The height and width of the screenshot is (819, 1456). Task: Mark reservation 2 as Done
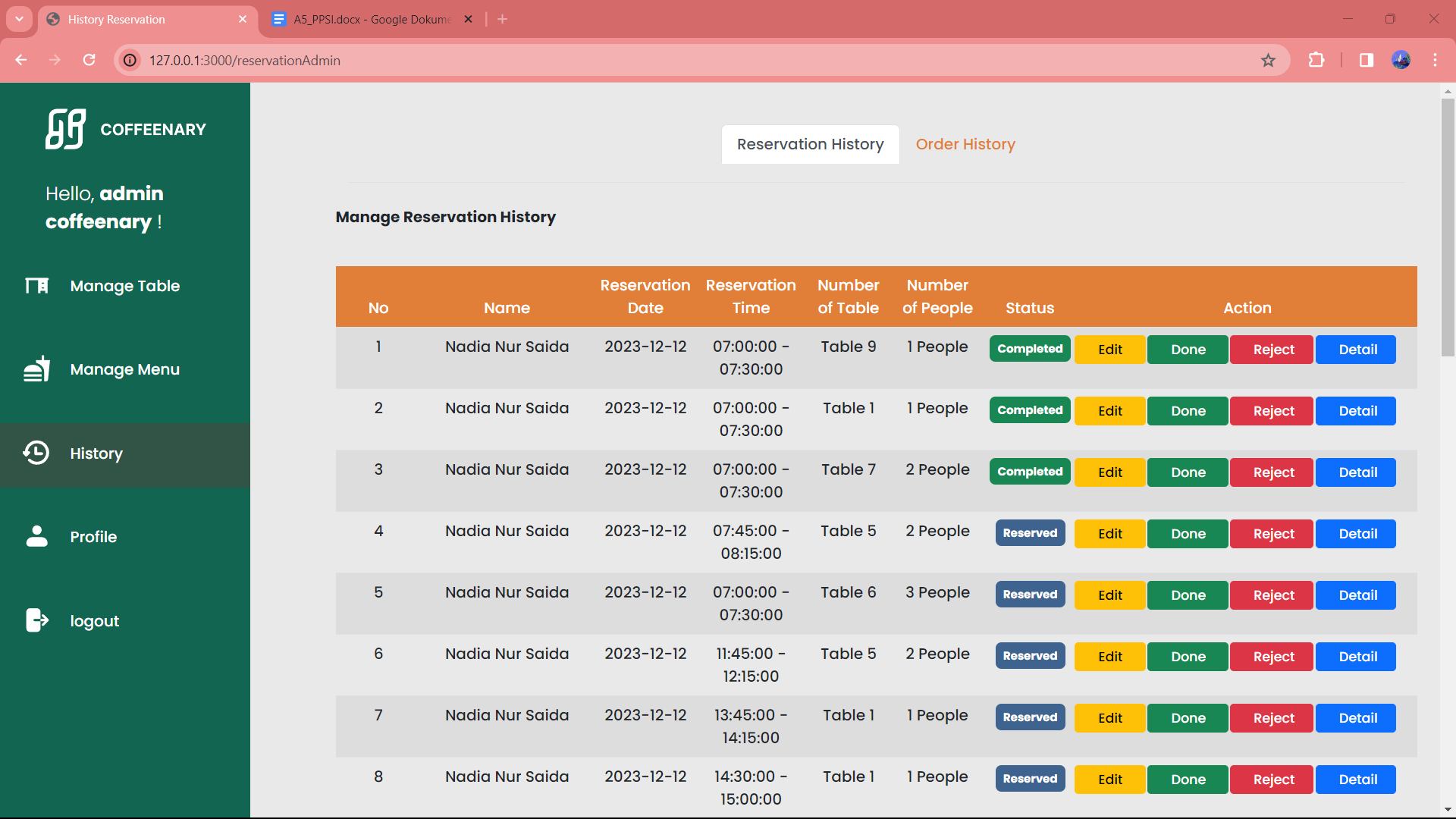point(1188,411)
